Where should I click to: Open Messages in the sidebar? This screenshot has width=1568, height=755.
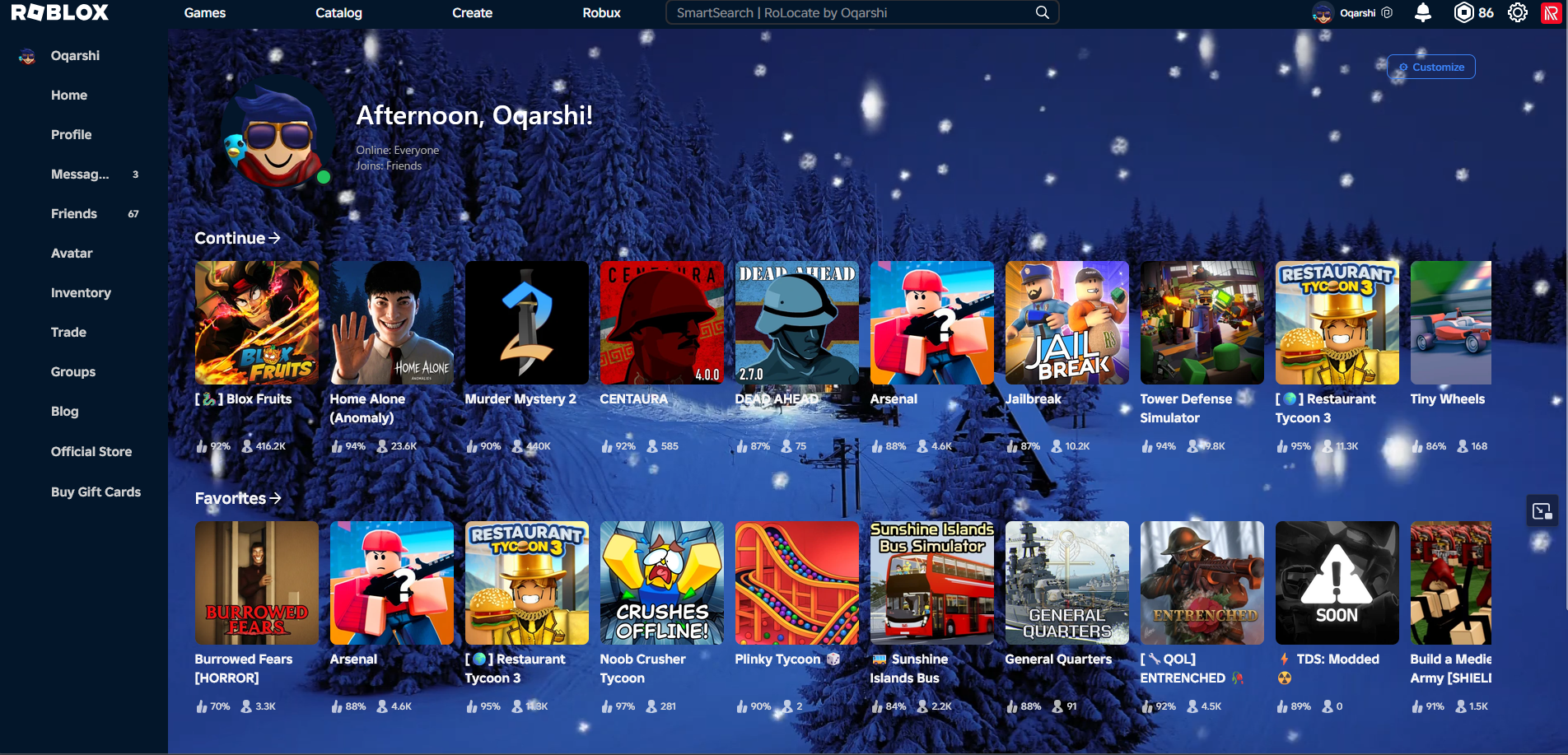coord(80,174)
